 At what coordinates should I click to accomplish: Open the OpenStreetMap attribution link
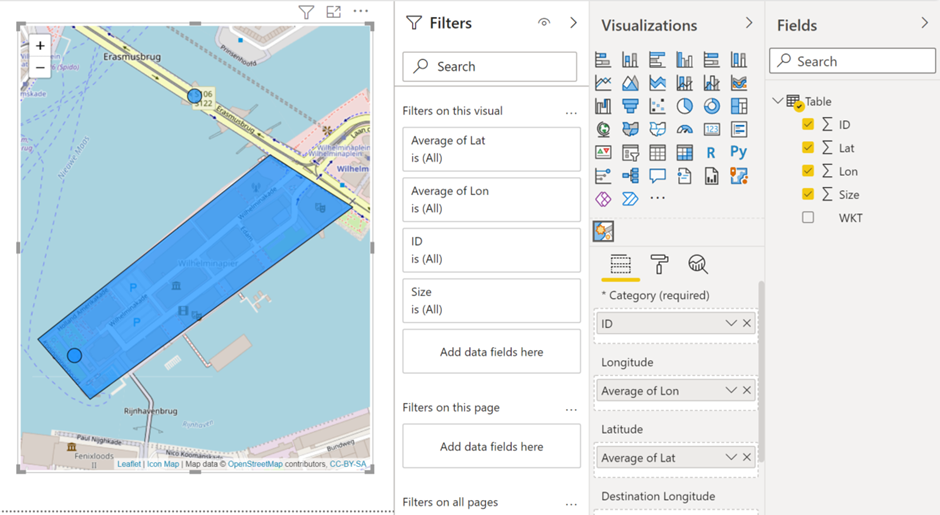pos(254,464)
